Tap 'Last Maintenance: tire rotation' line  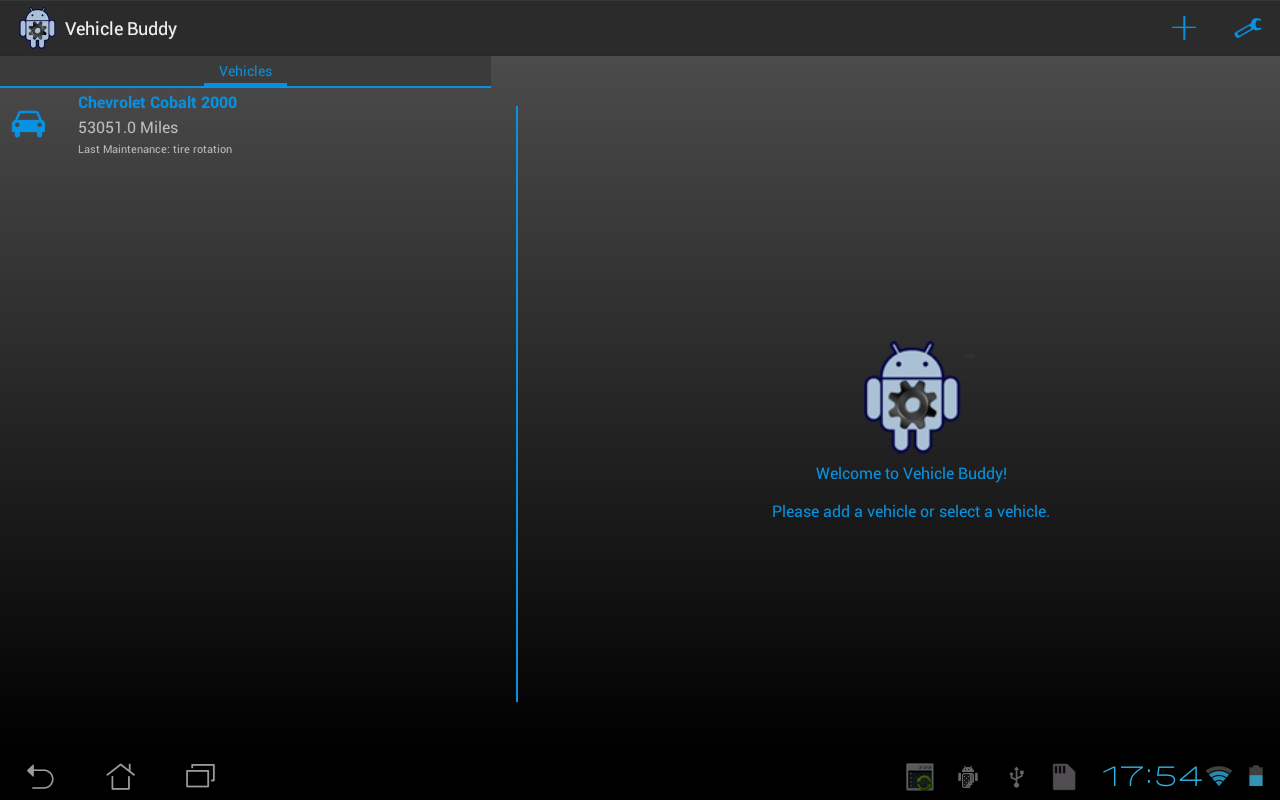pos(155,149)
